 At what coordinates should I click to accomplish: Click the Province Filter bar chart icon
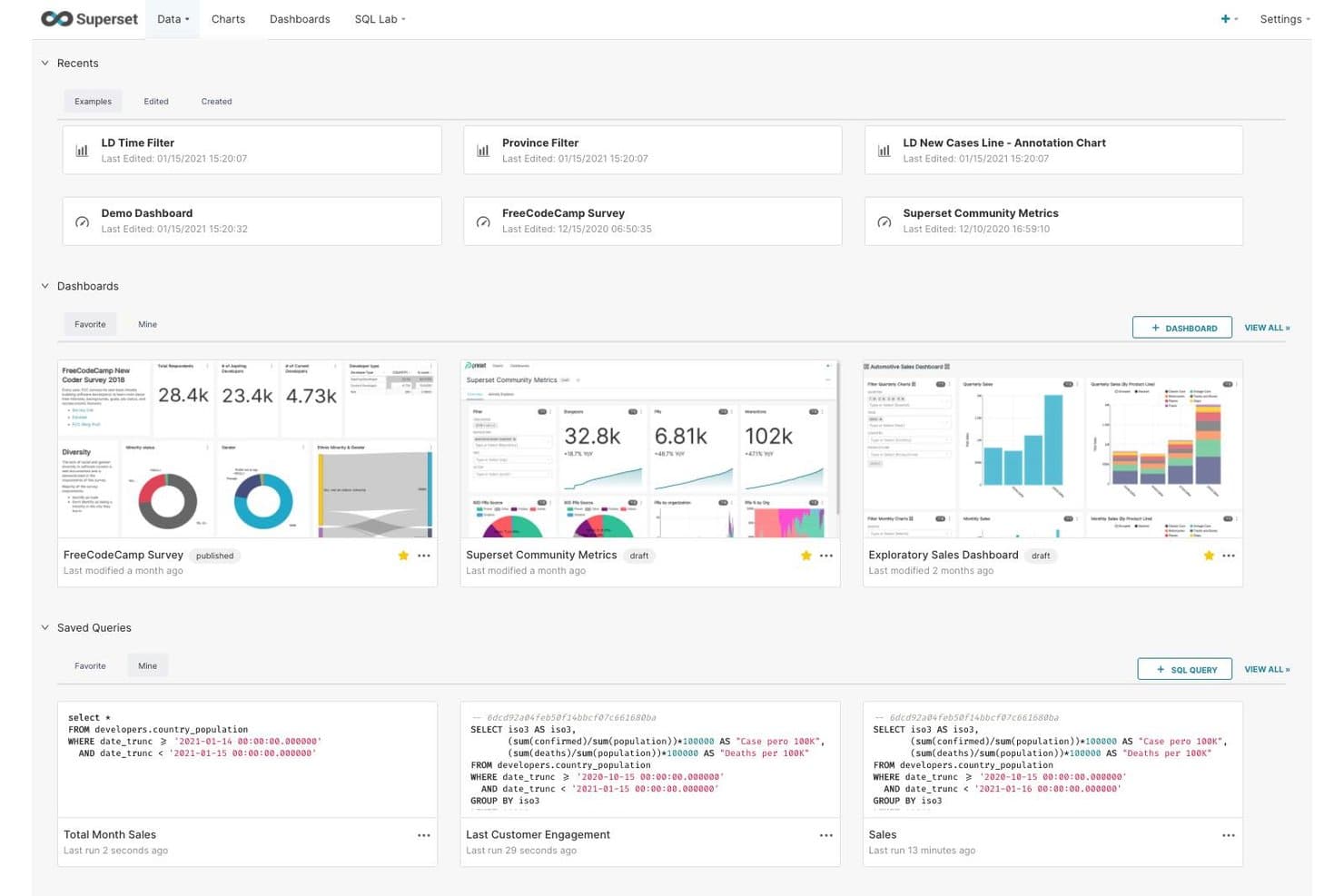click(x=483, y=151)
